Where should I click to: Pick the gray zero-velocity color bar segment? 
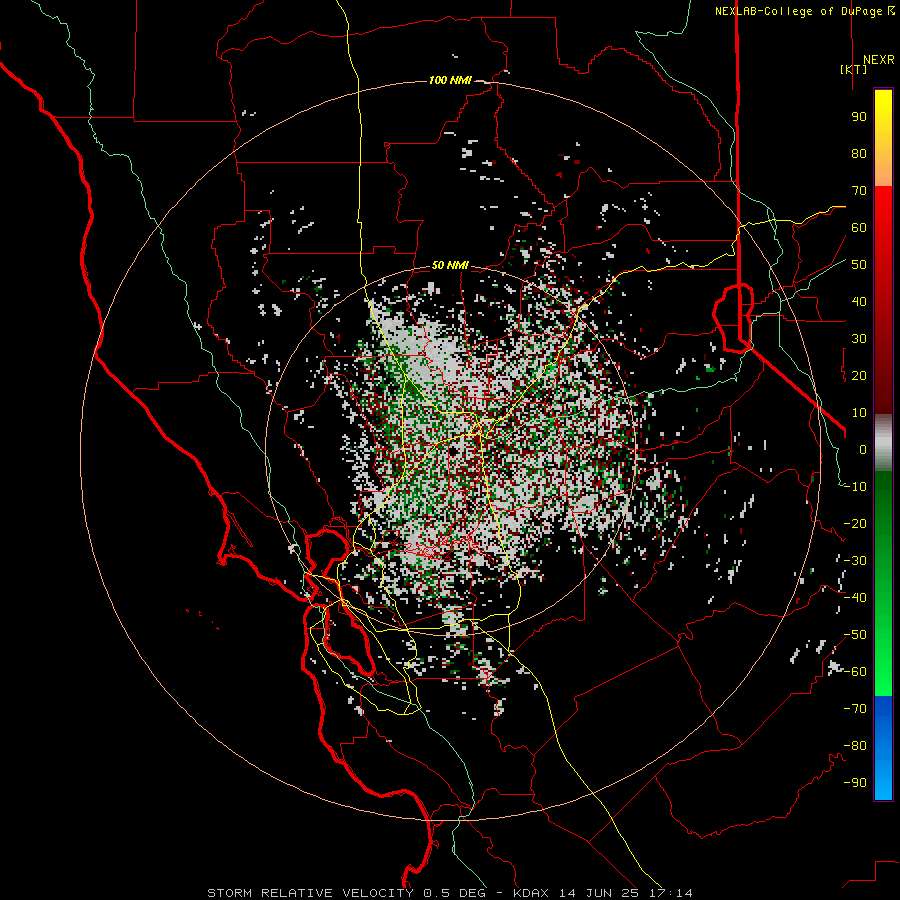883,443
